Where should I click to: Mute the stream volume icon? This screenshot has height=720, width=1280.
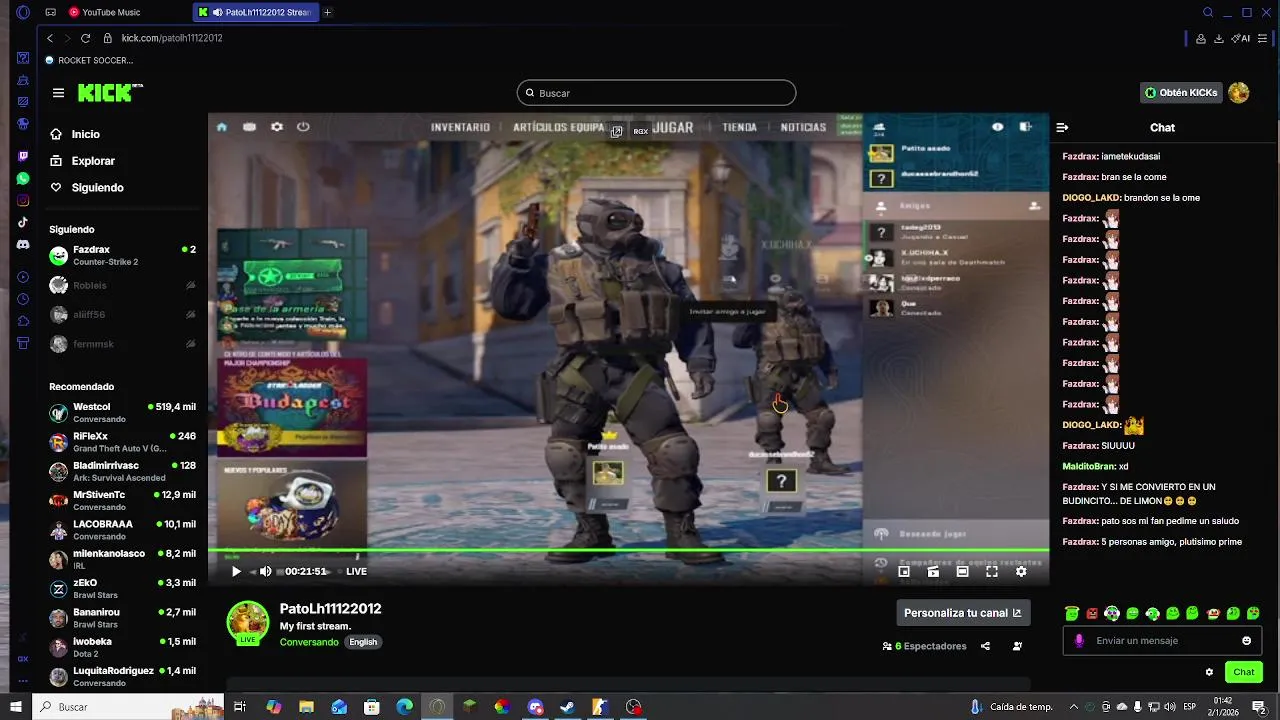(x=265, y=572)
